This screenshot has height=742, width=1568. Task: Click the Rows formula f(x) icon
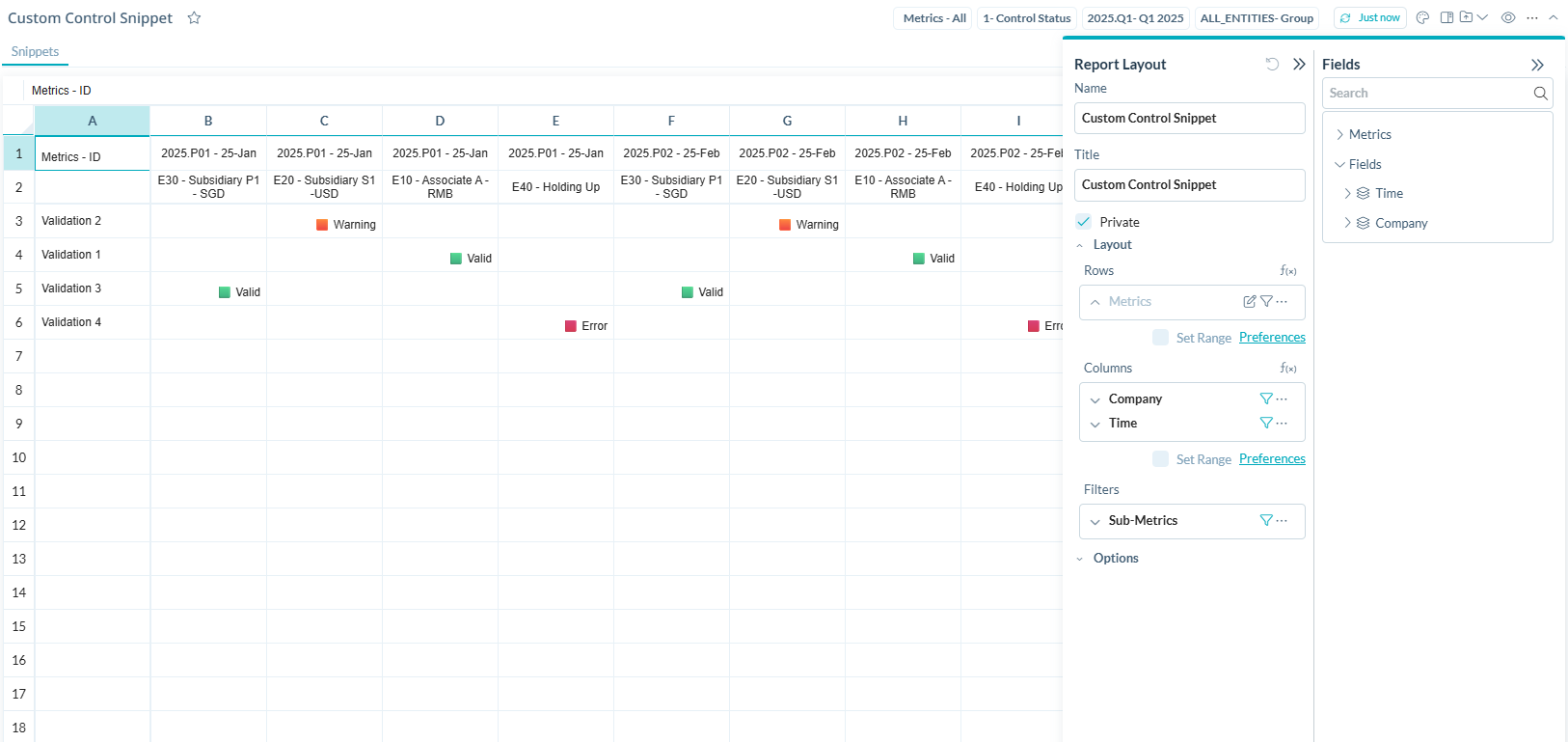(1288, 271)
